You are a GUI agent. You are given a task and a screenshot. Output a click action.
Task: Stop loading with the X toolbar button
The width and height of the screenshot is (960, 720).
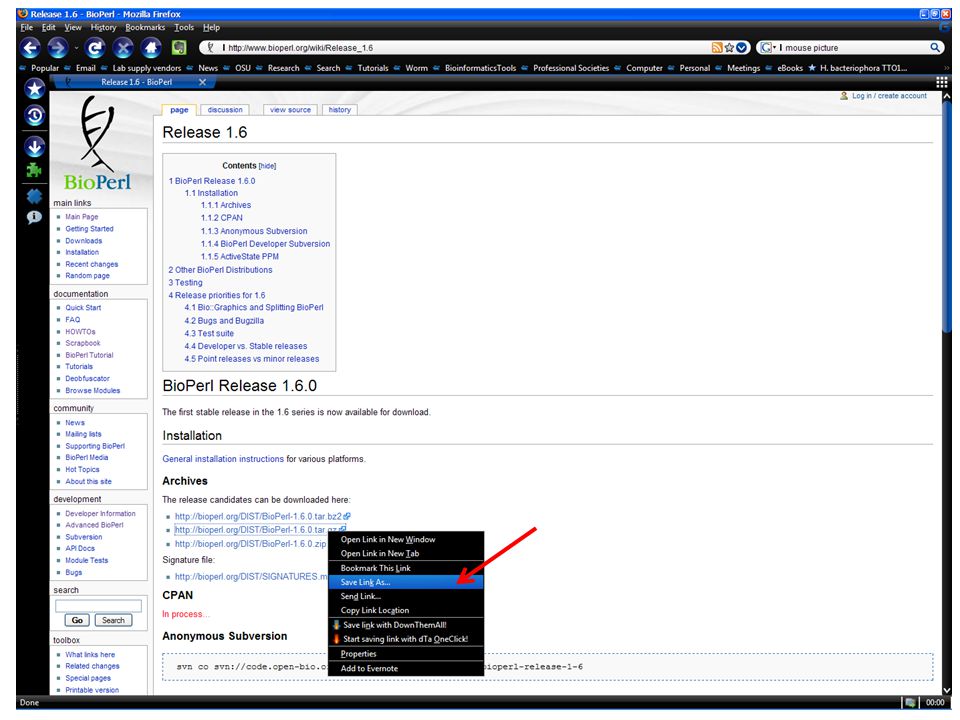pos(123,48)
